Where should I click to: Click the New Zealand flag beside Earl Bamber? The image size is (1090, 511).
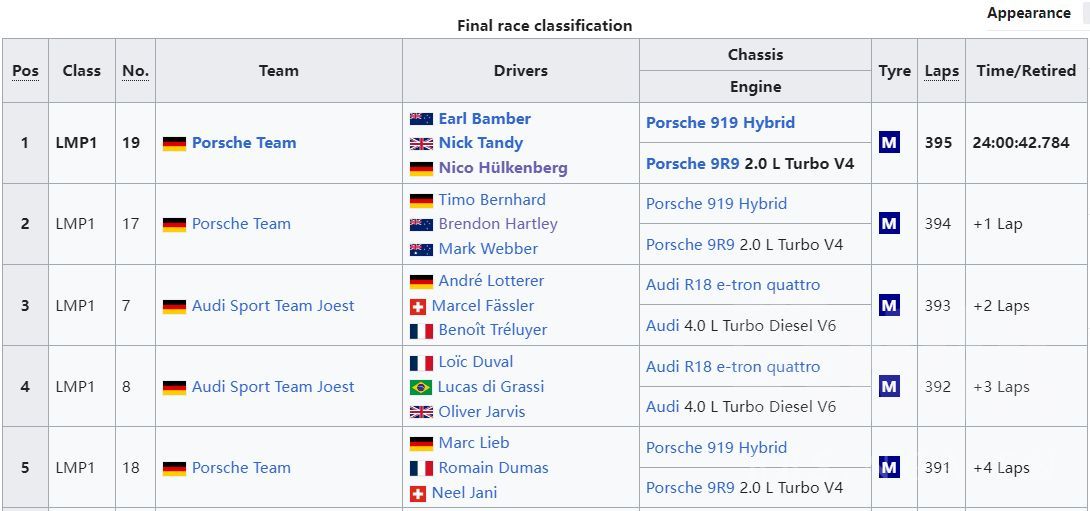tap(421, 119)
